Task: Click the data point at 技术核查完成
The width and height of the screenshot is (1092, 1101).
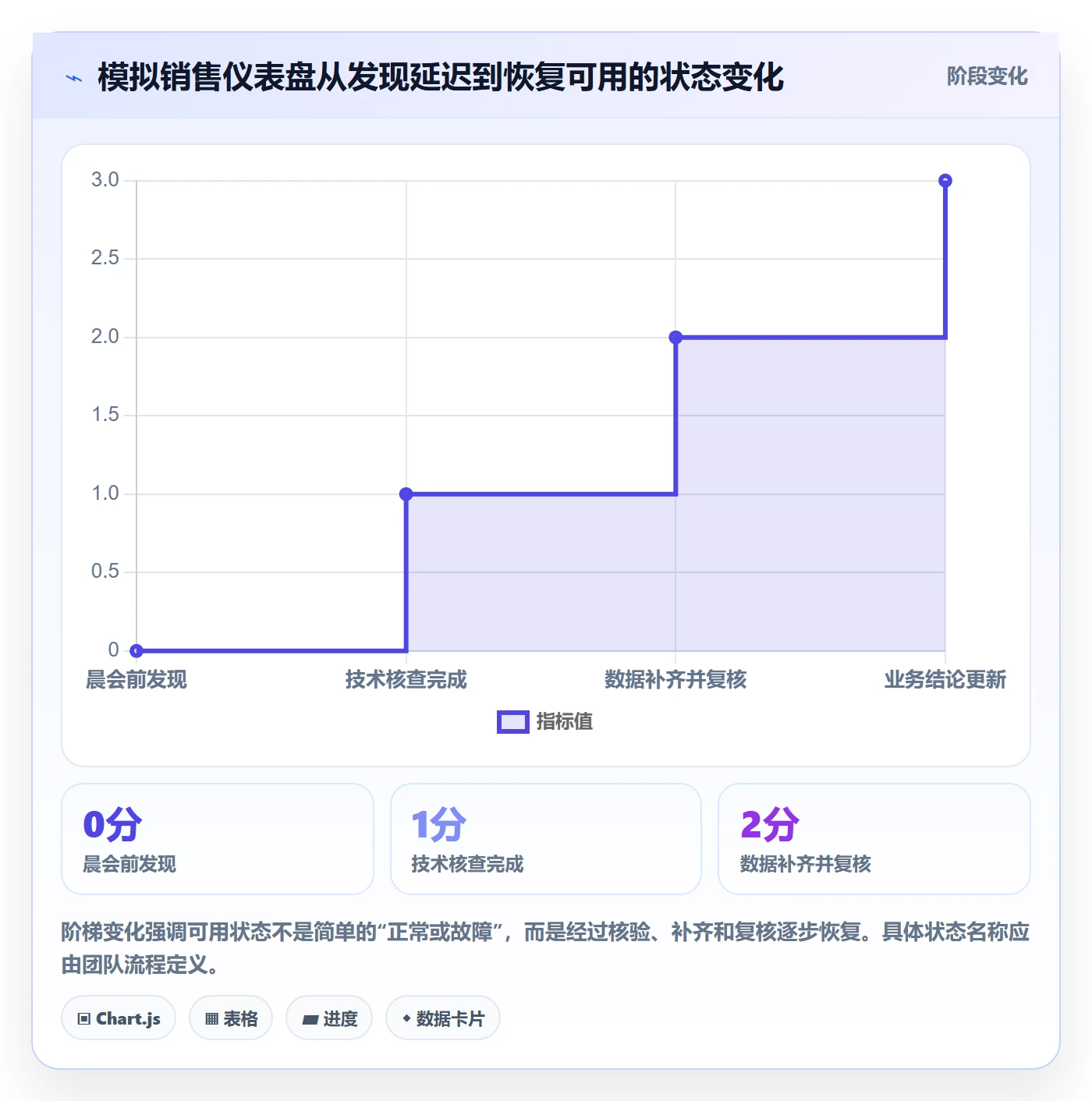Action: 406,494
